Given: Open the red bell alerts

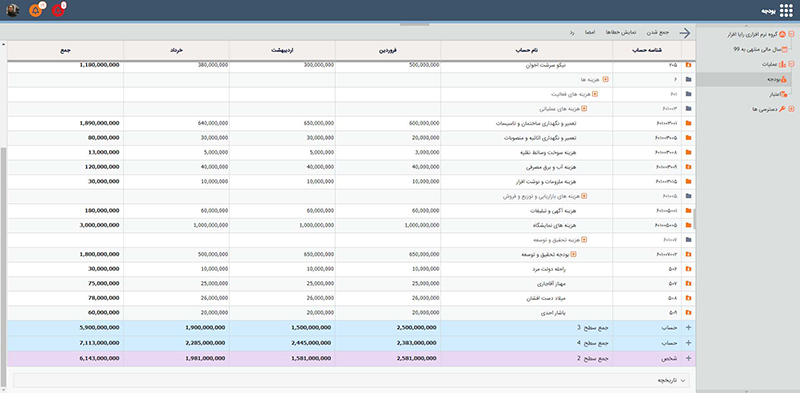Looking at the screenshot, I should 58,10.
